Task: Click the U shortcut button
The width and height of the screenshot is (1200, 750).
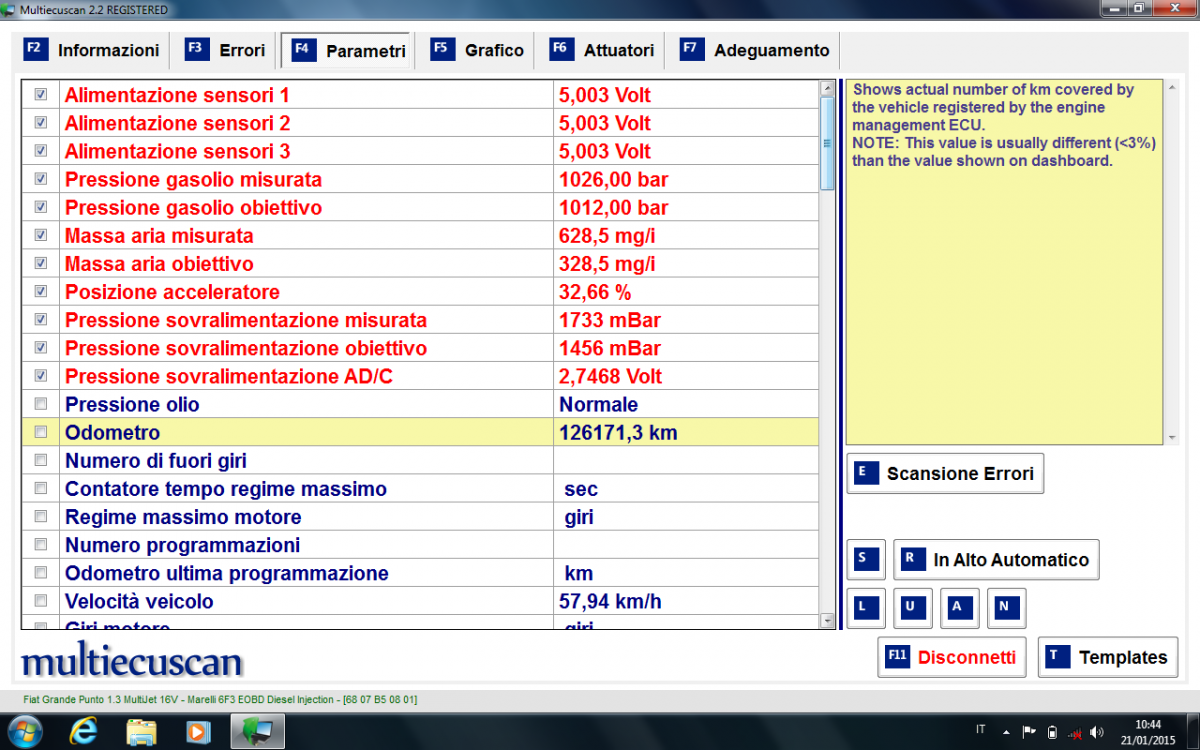Action: tap(913, 608)
